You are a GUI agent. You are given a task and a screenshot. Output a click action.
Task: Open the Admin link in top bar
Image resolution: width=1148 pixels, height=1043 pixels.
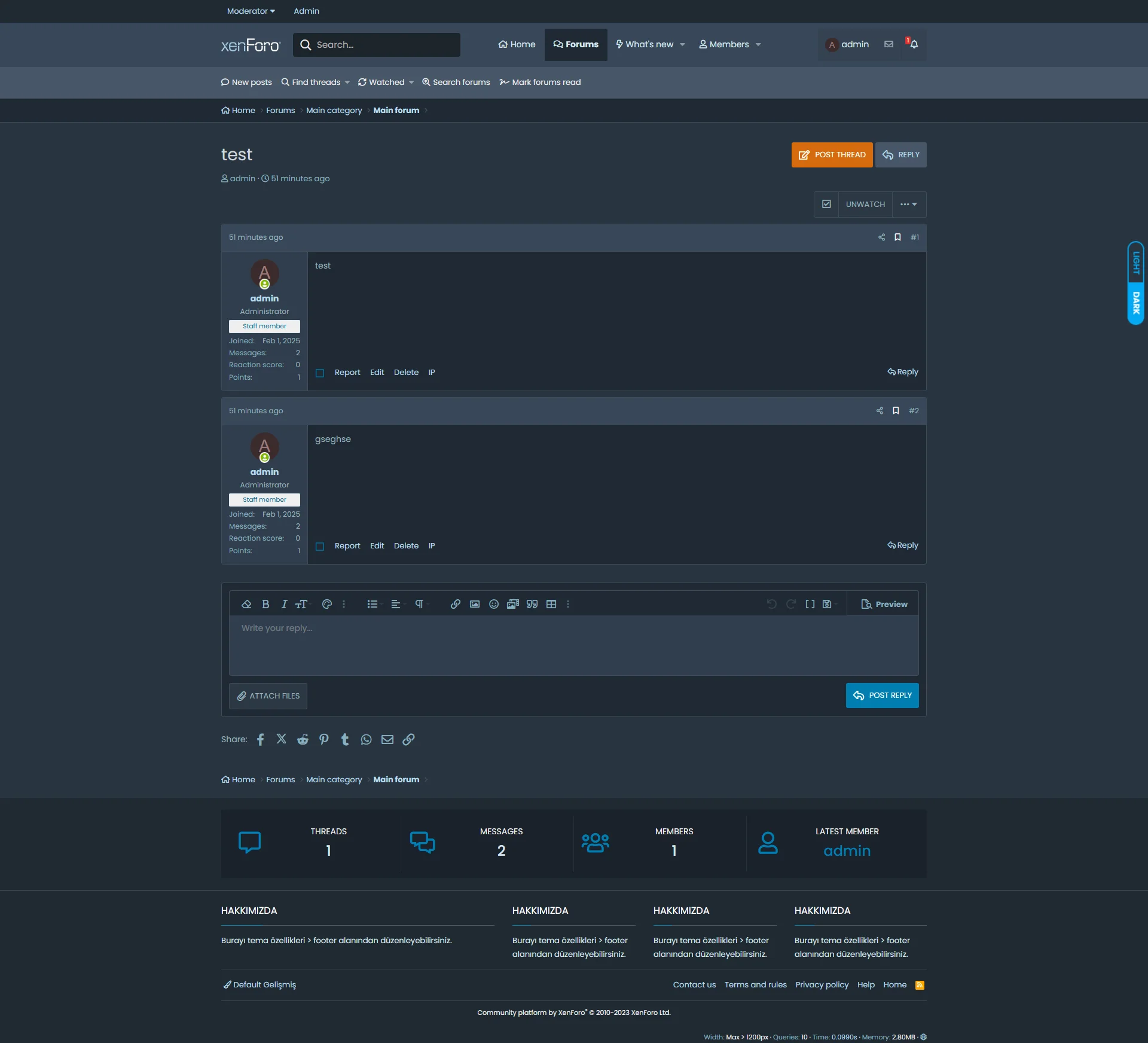tap(306, 11)
